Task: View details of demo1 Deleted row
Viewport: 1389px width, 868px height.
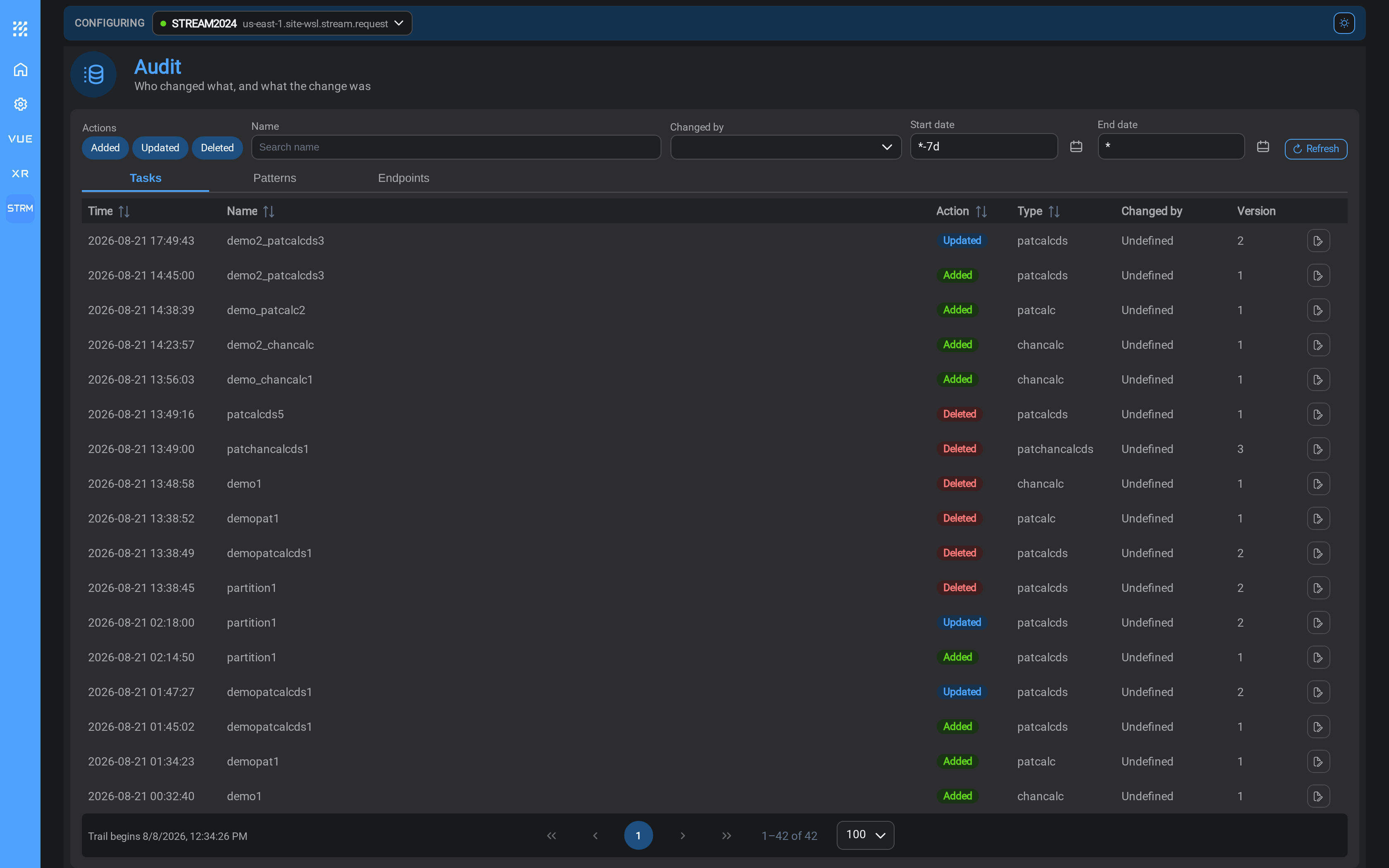Action: tap(1318, 484)
